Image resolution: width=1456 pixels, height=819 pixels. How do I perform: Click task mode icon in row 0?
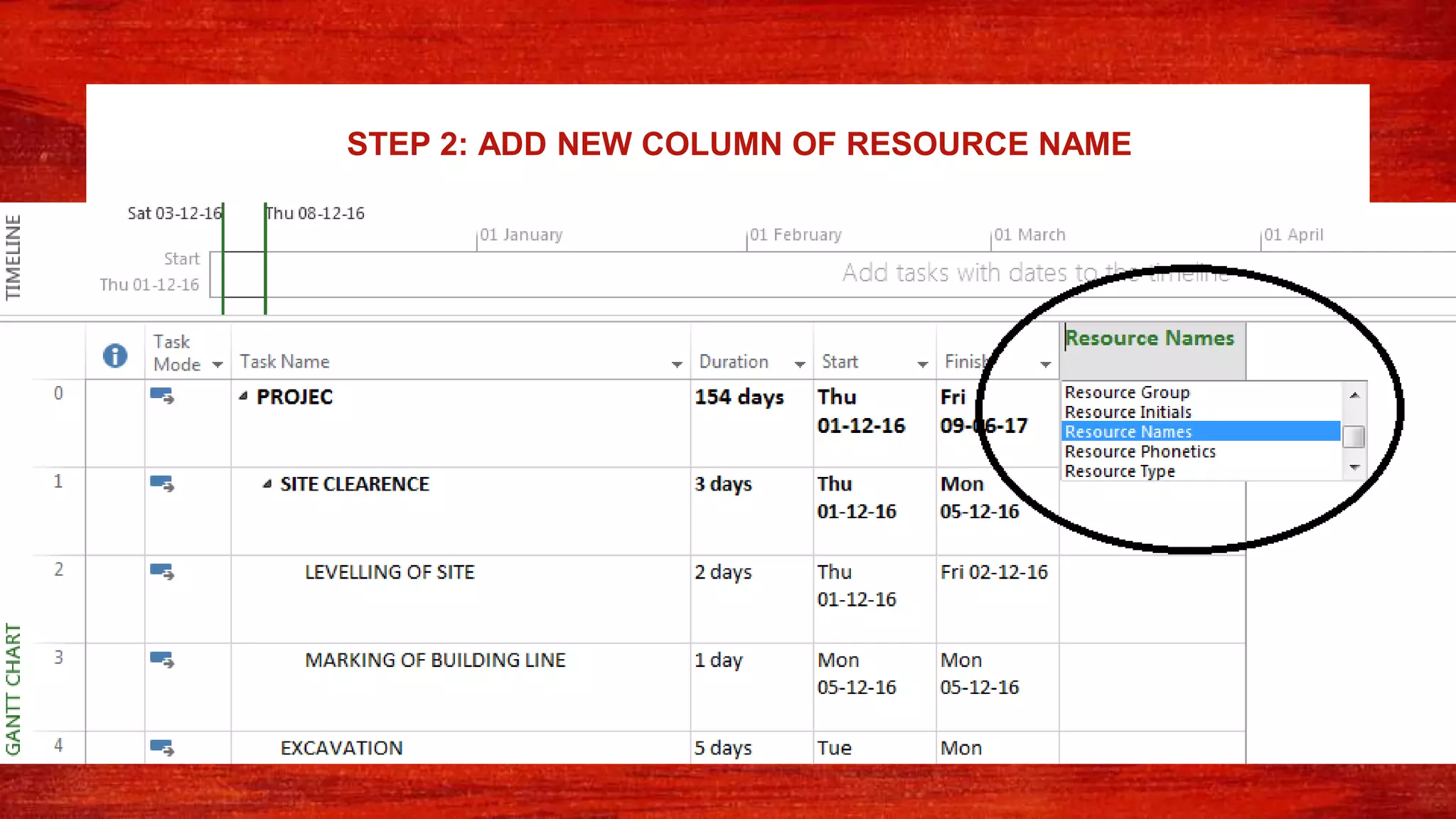[162, 396]
